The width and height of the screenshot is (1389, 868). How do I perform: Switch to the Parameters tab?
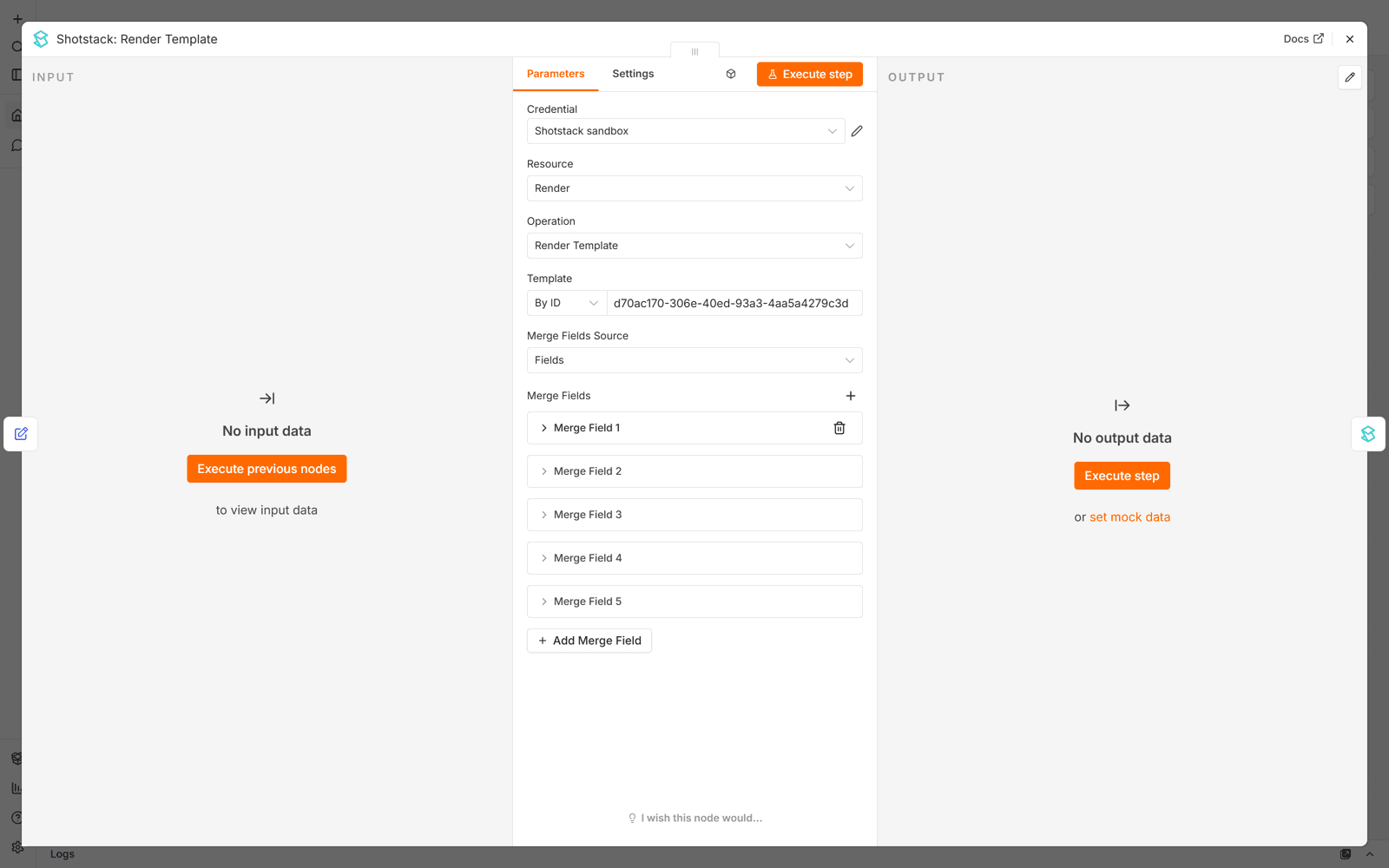click(556, 74)
